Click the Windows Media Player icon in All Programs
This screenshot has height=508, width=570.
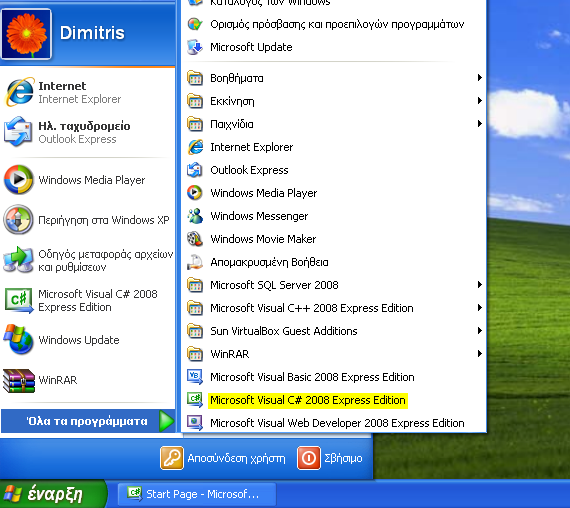pyautogui.click(x=195, y=193)
